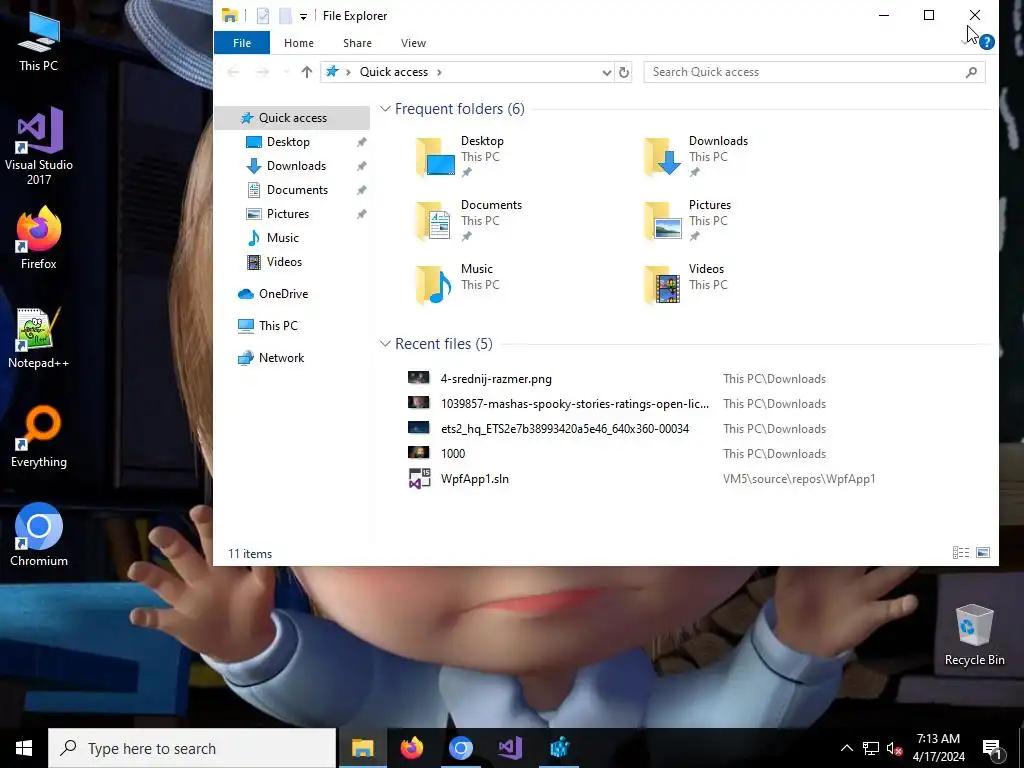The width and height of the screenshot is (1024, 768).
Task: Click the Properties quick access toolbar icon
Action: (x=263, y=16)
